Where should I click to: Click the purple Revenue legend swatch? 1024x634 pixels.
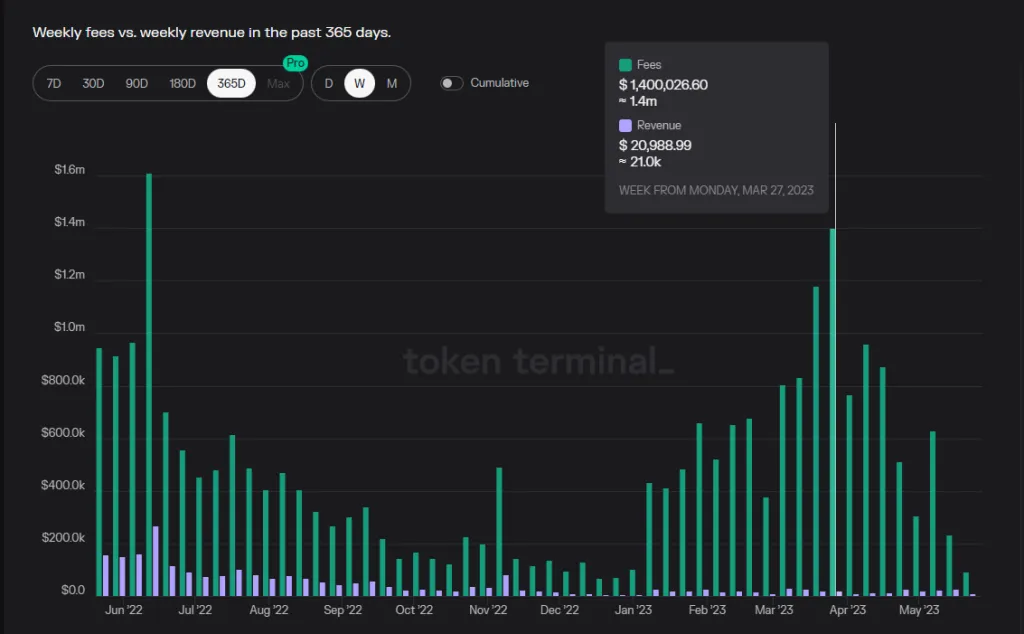627,124
